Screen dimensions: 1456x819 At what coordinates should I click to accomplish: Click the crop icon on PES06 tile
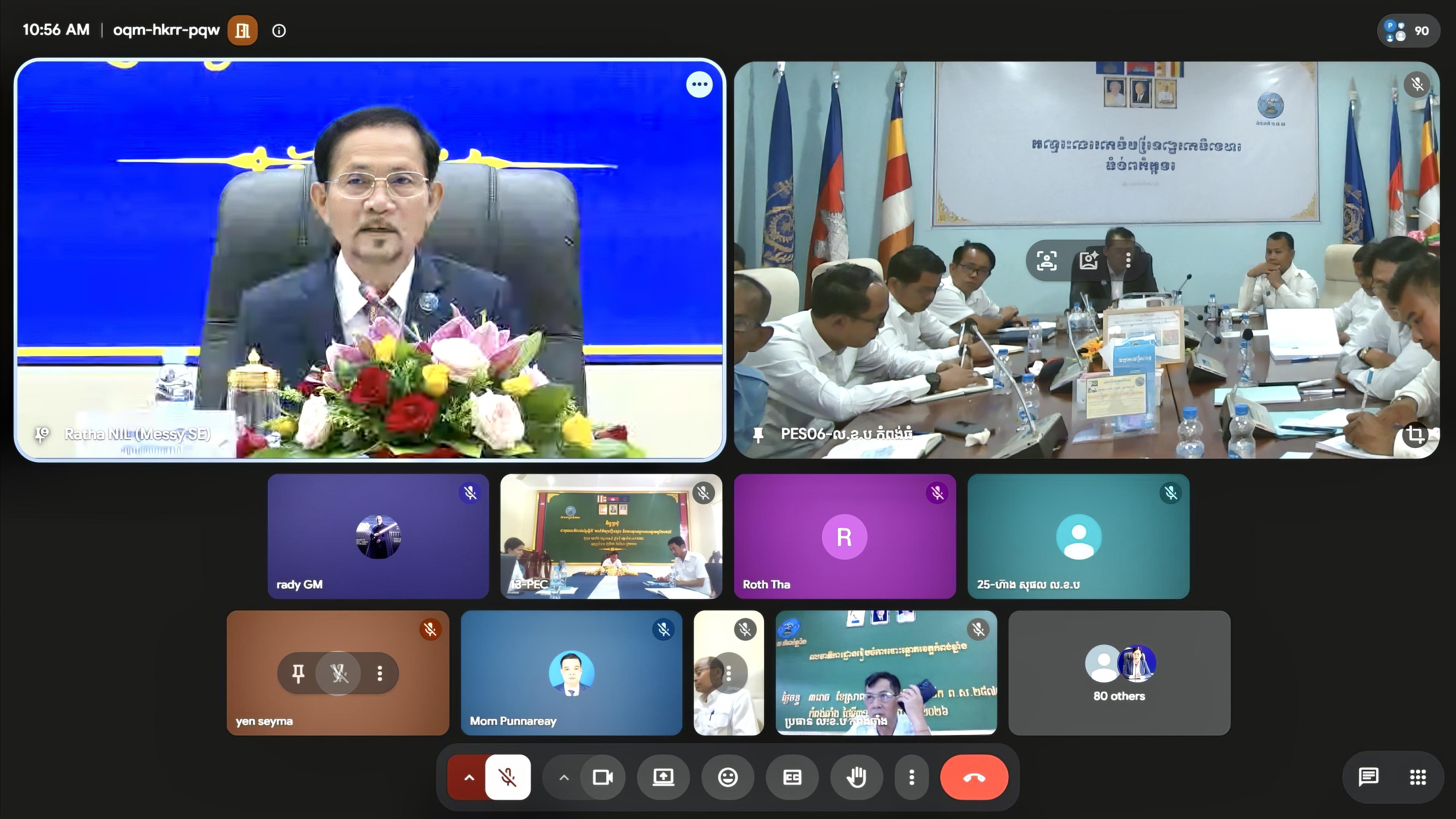click(x=1415, y=435)
